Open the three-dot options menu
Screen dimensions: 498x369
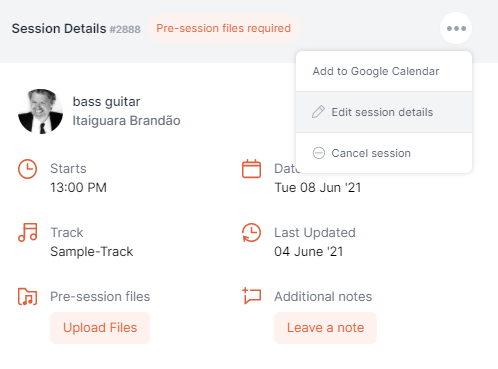click(456, 28)
